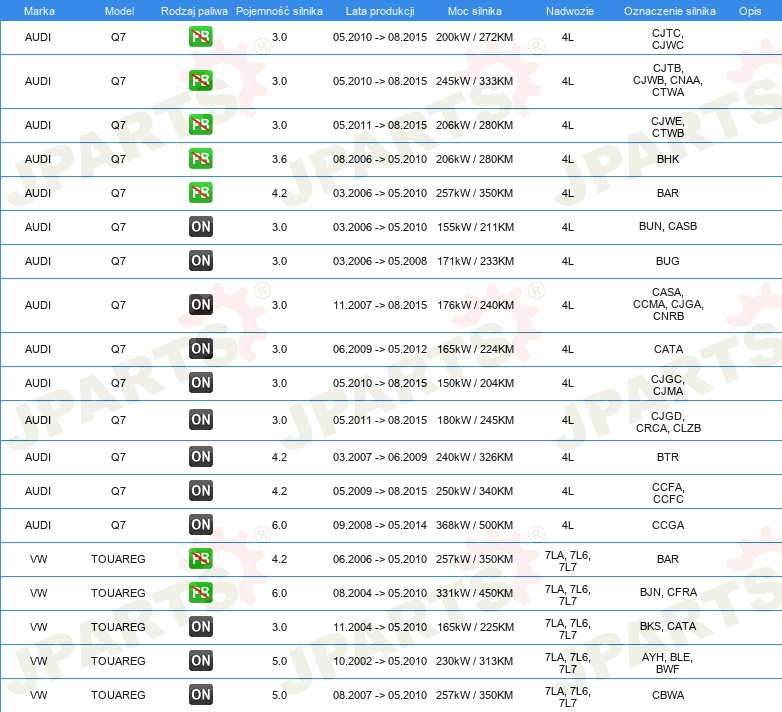Click the power value 171kW / 233KM
This screenshot has height=712, width=782.
click(x=475, y=261)
